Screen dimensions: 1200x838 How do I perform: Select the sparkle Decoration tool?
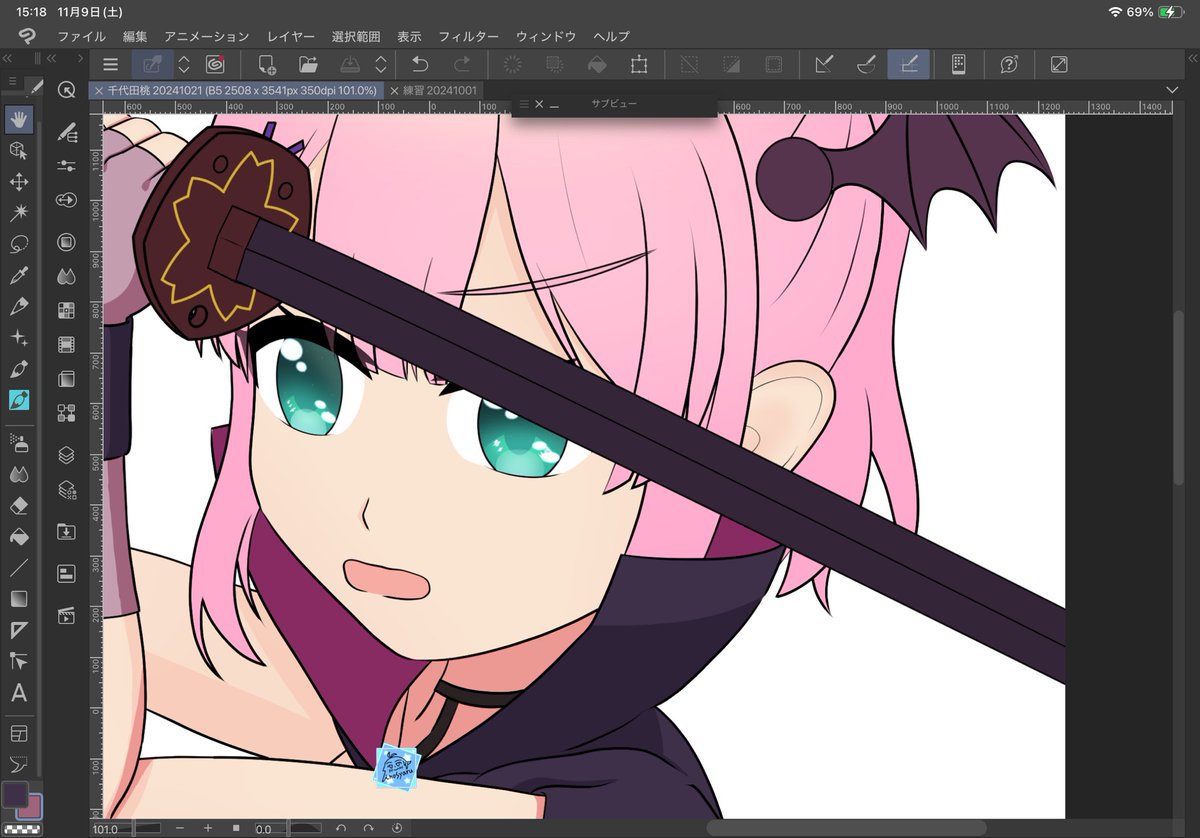pyautogui.click(x=18, y=337)
